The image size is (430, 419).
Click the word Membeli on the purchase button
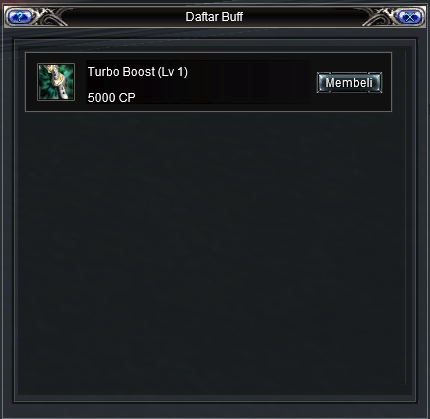click(x=349, y=82)
